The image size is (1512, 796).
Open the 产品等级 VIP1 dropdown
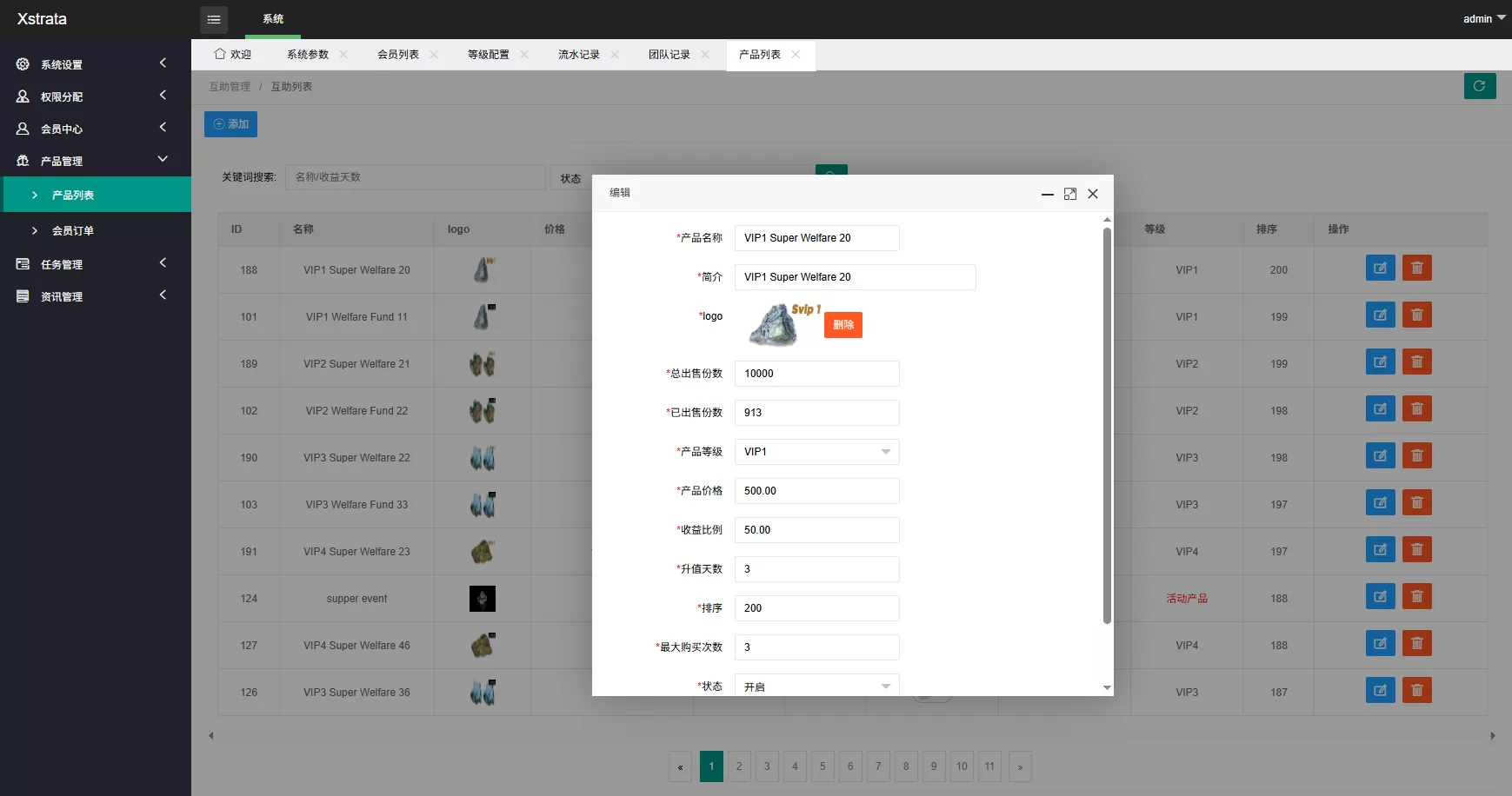(x=816, y=452)
